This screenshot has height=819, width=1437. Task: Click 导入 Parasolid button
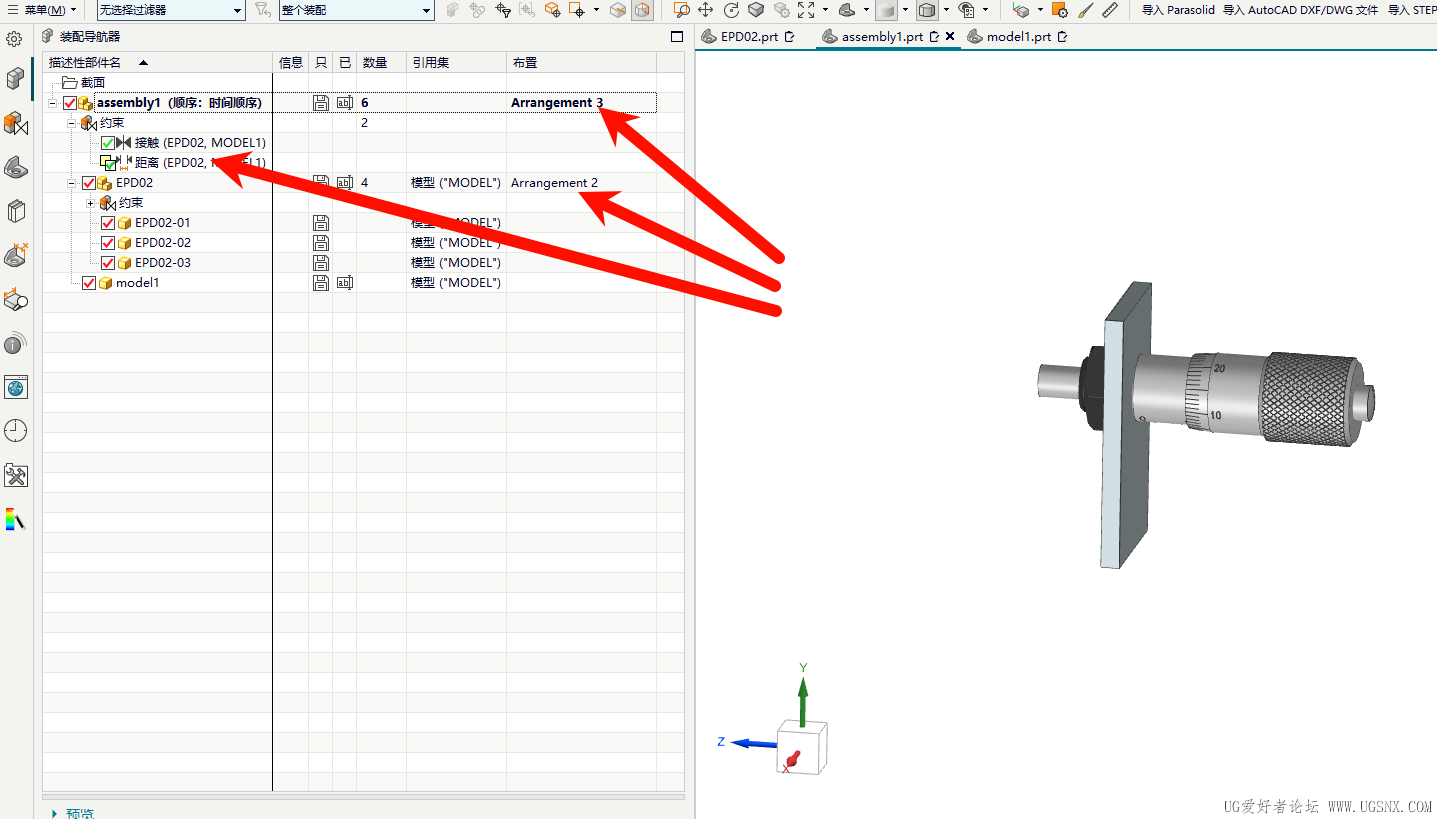1178,10
